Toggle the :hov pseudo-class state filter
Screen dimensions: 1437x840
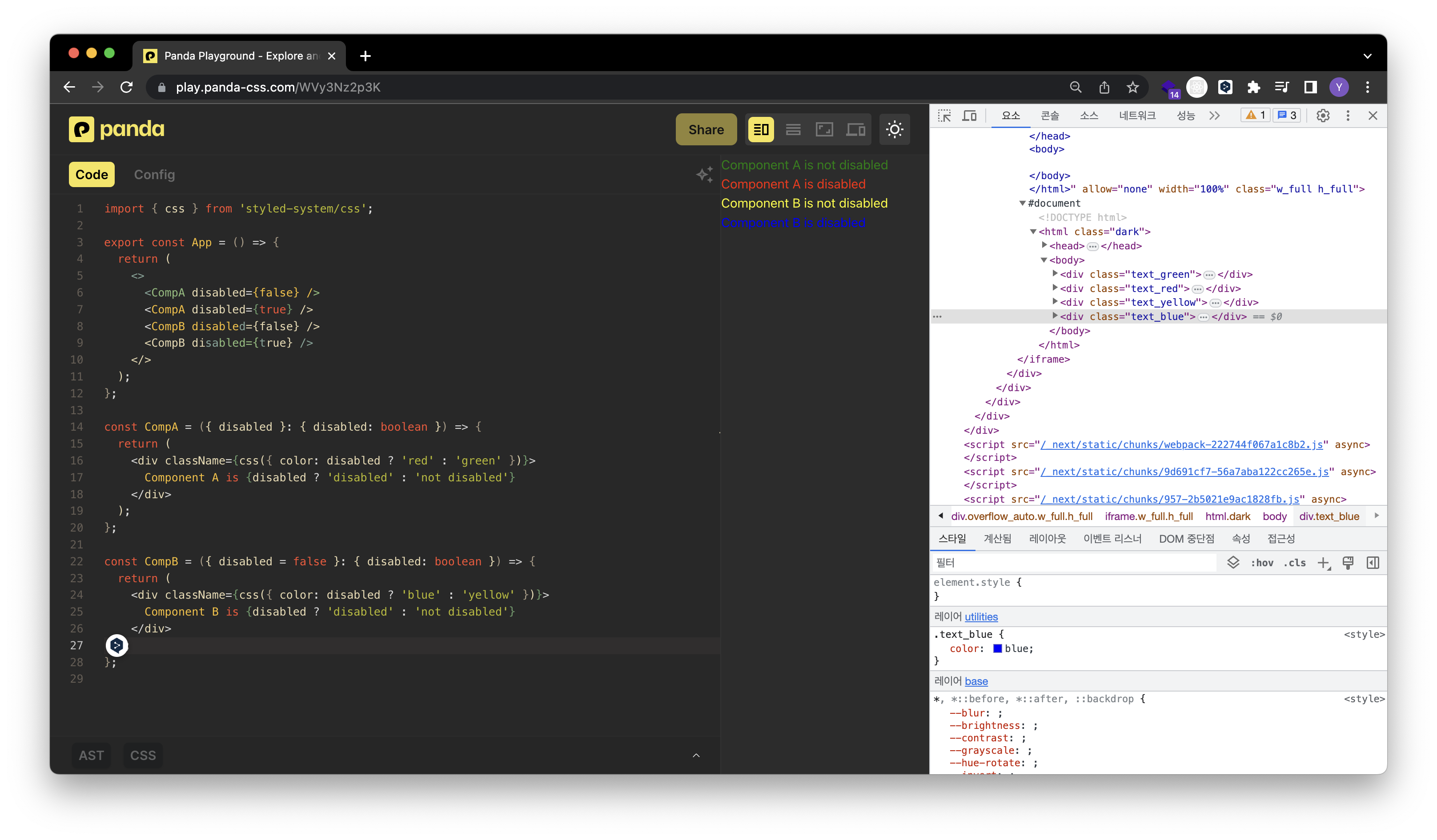1264,563
